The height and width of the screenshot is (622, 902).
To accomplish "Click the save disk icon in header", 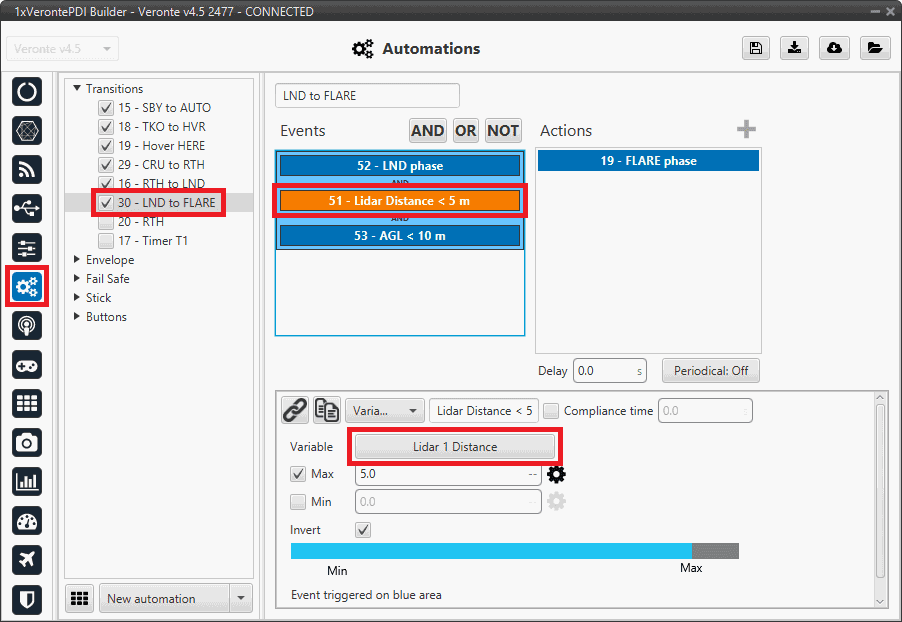I will pos(757,48).
